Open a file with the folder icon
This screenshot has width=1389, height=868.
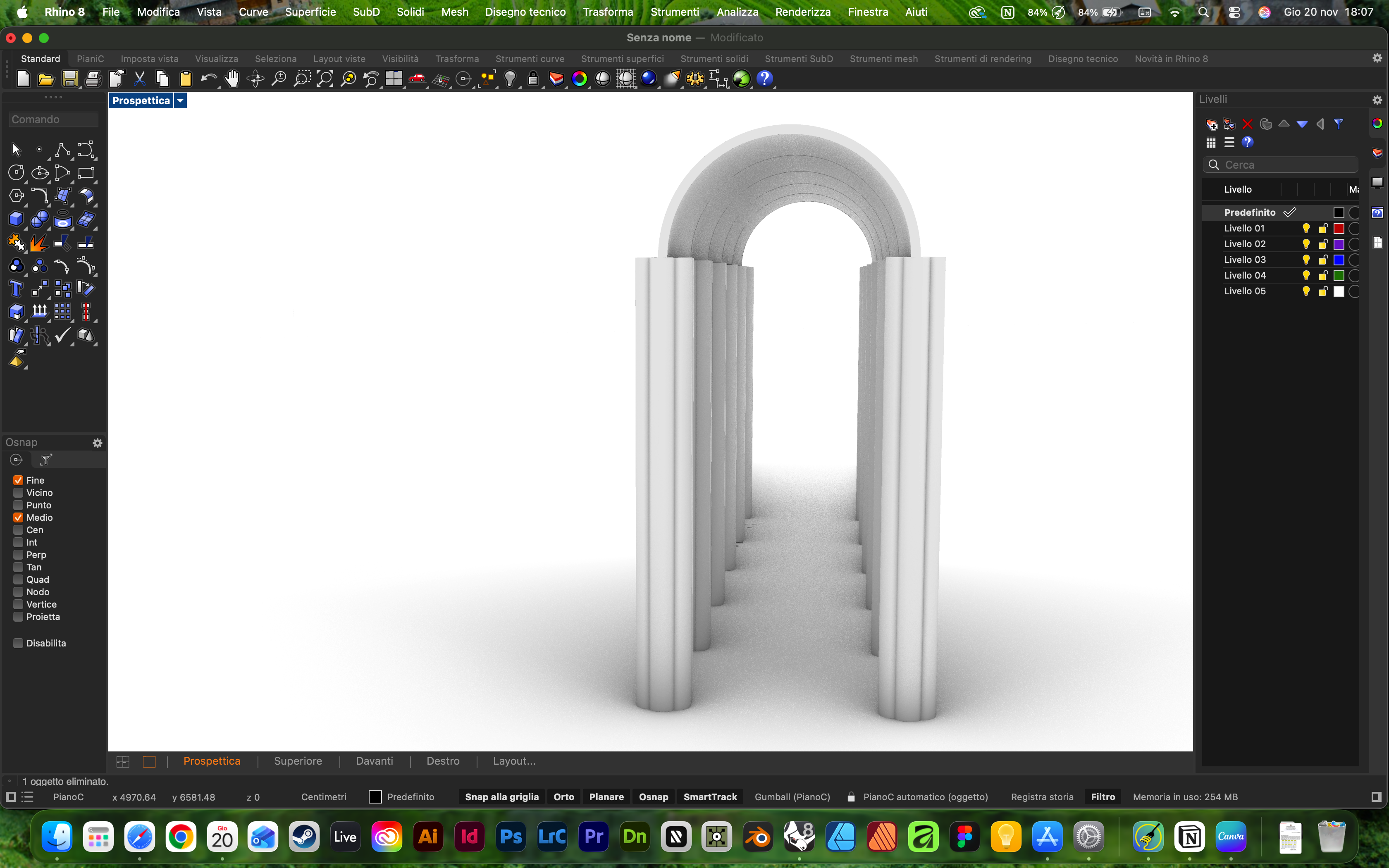[x=46, y=79]
